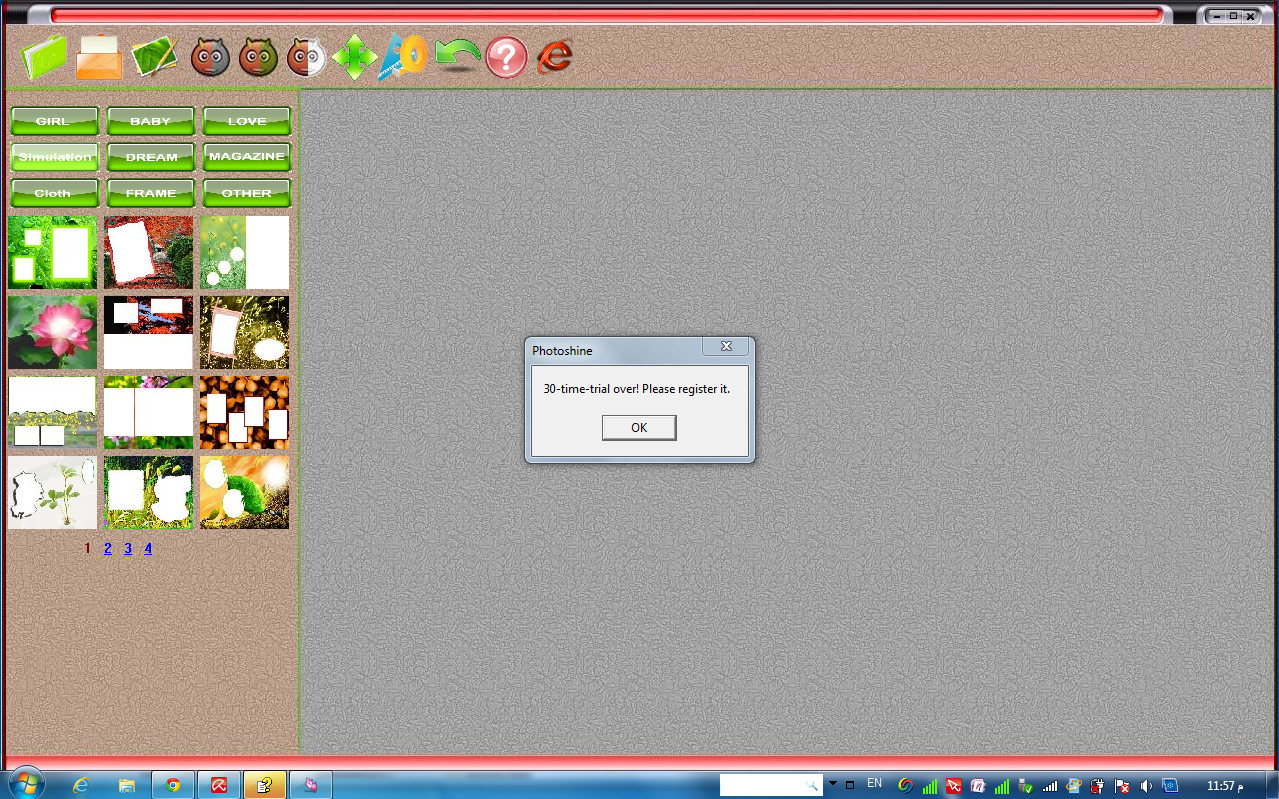Go to template page 3
Image resolution: width=1279 pixels, height=799 pixels.
point(128,548)
